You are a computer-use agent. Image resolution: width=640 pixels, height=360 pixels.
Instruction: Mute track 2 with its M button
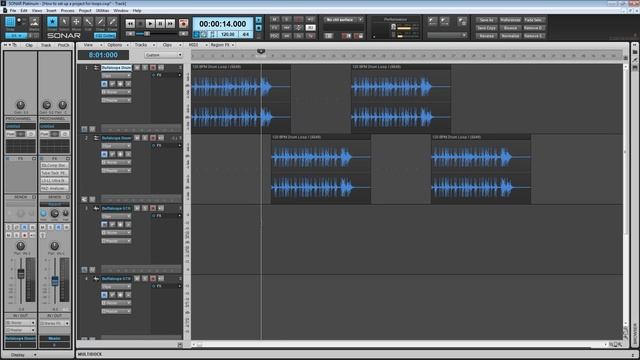click(137, 138)
